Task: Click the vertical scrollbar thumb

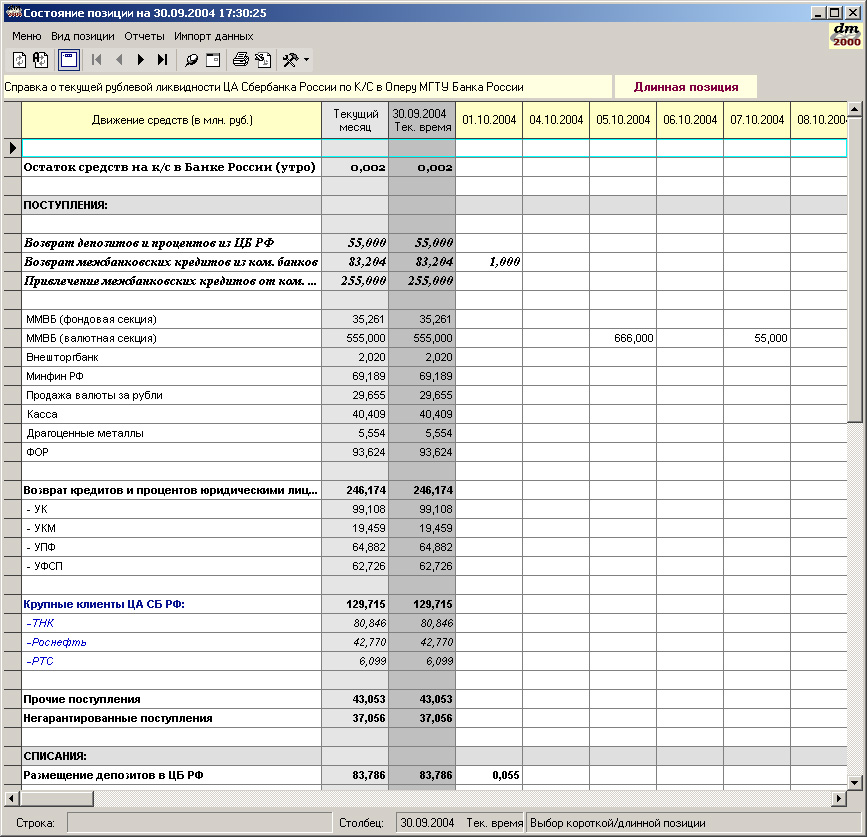Action: coord(854,269)
